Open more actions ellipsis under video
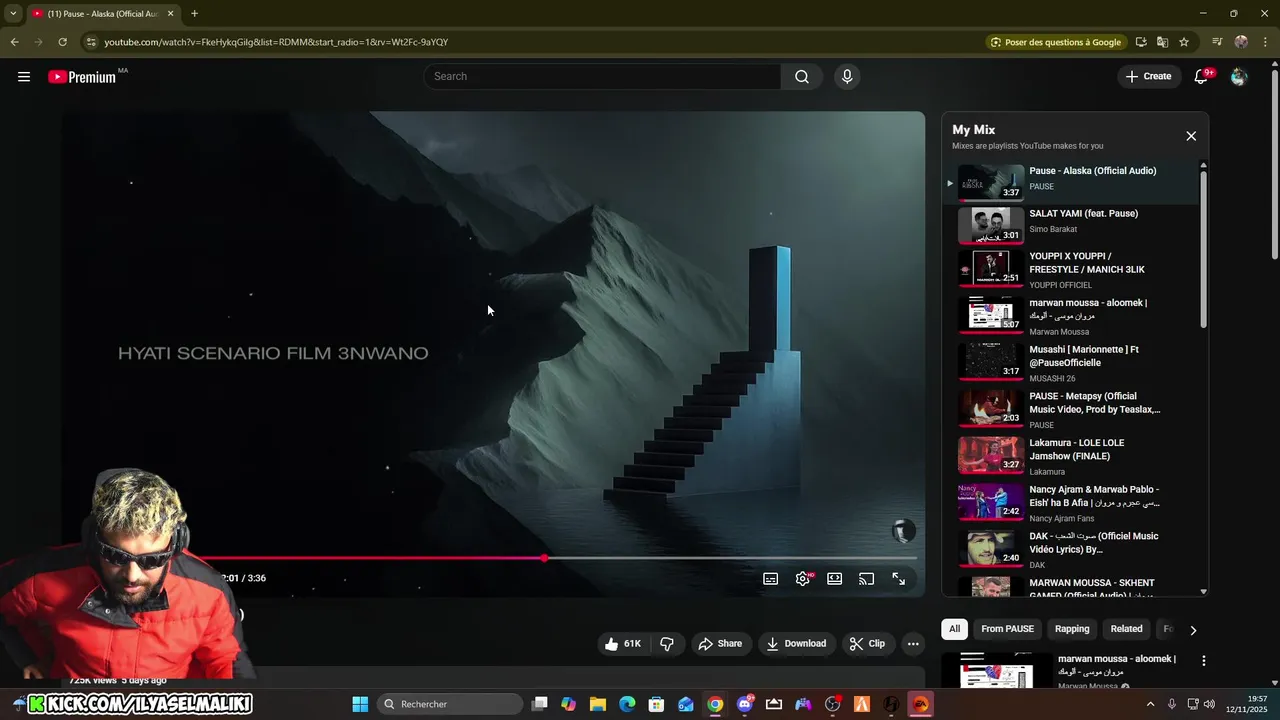This screenshot has width=1280, height=720. coord(913,644)
